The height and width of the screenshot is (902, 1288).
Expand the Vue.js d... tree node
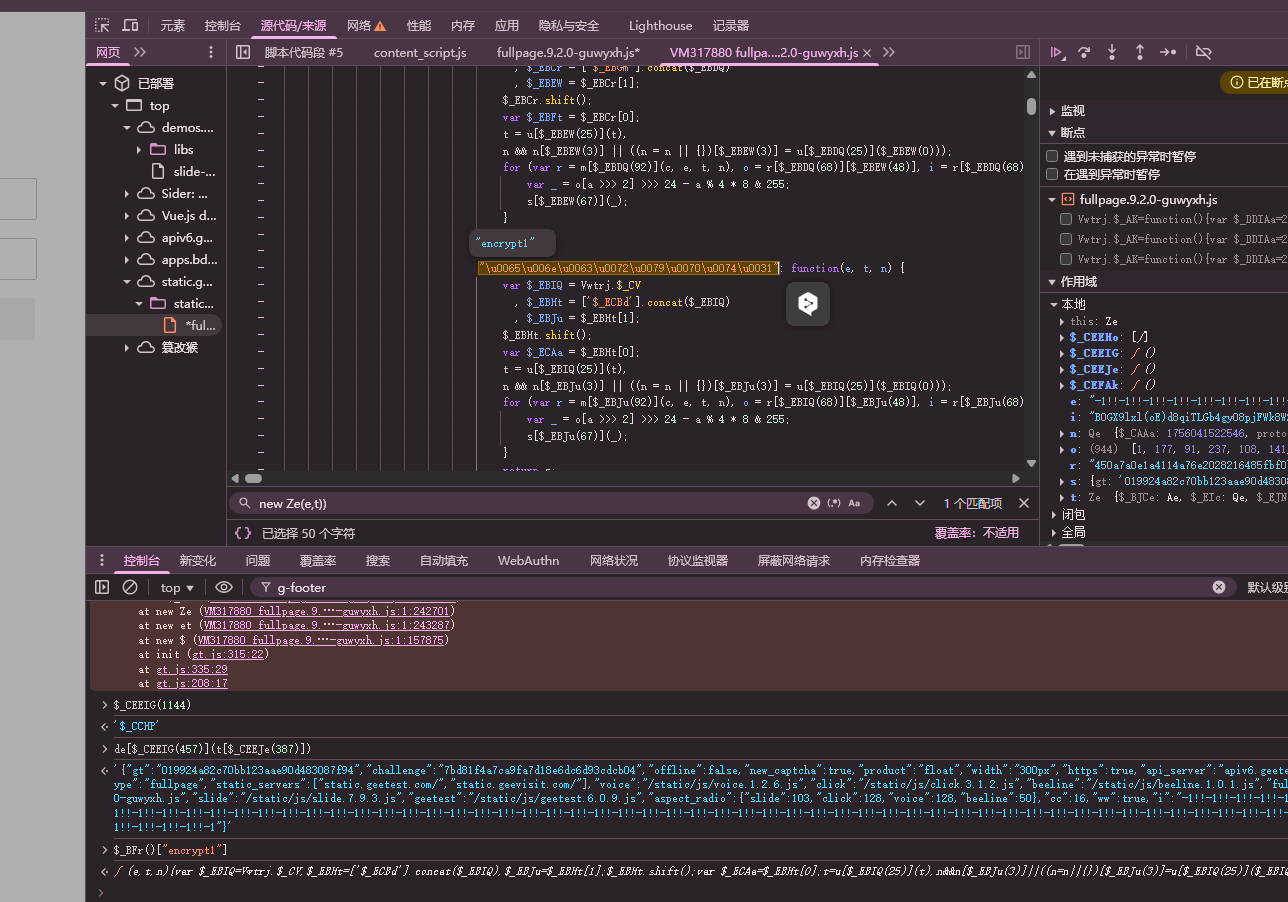tap(127, 215)
